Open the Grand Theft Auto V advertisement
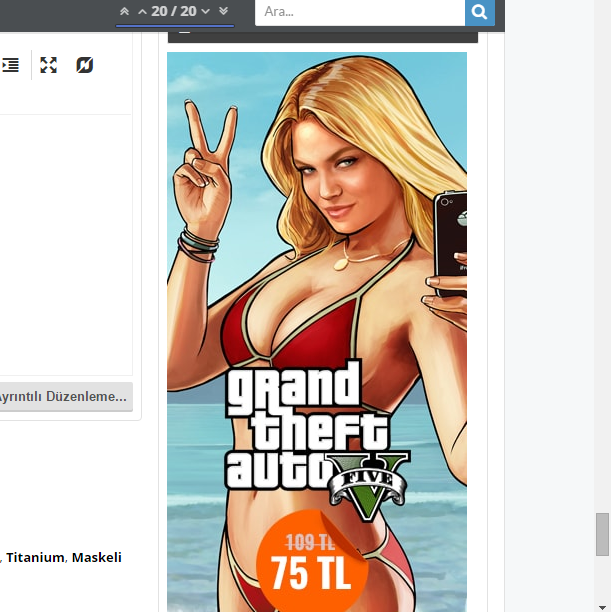Image resolution: width=611 pixels, height=612 pixels. [x=316, y=250]
